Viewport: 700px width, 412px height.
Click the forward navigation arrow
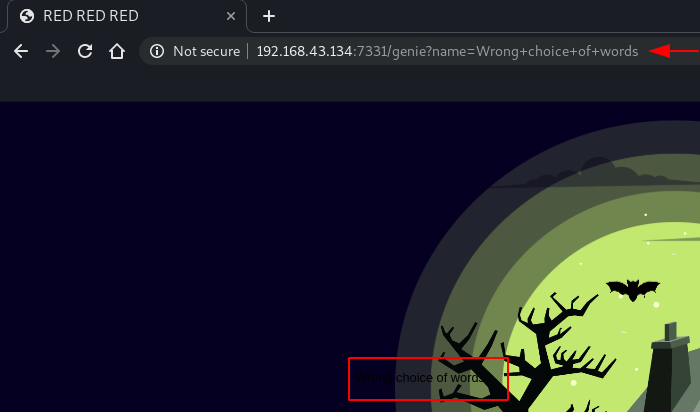pos(53,51)
